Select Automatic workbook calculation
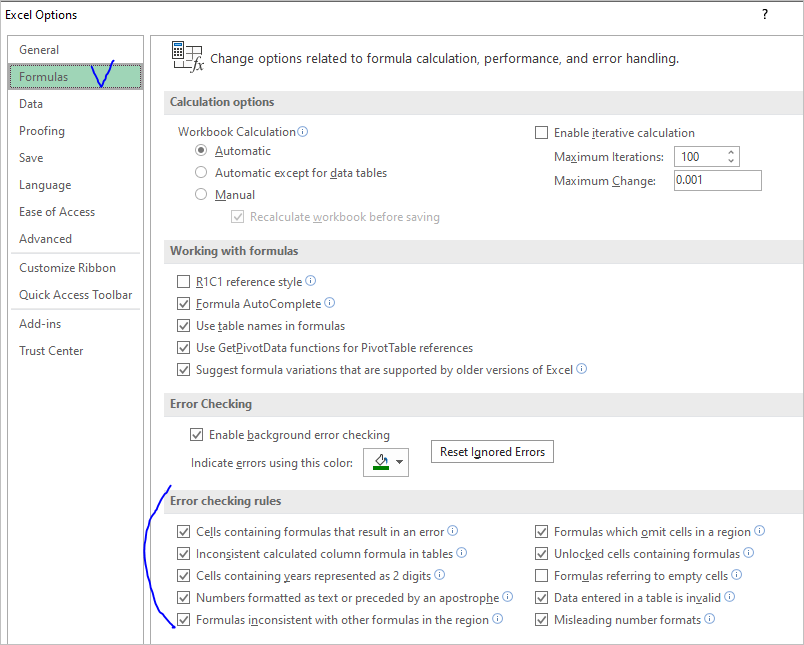This screenshot has width=804, height=645. point(201,150)
